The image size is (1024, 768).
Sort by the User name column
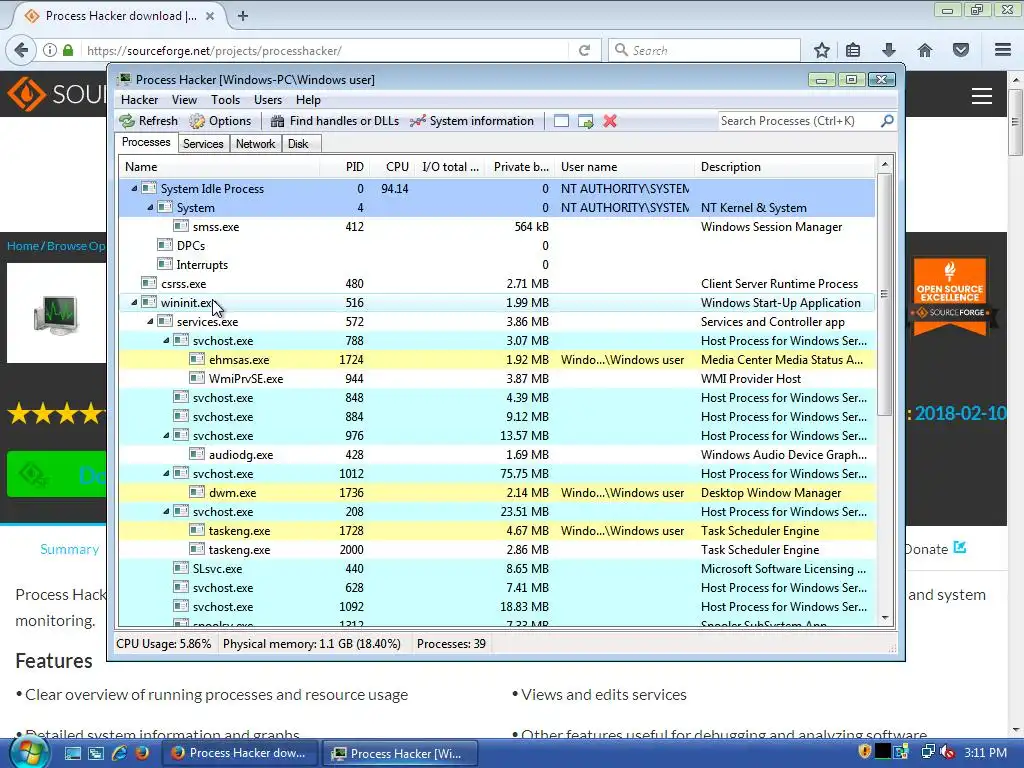tap(625, 167)
